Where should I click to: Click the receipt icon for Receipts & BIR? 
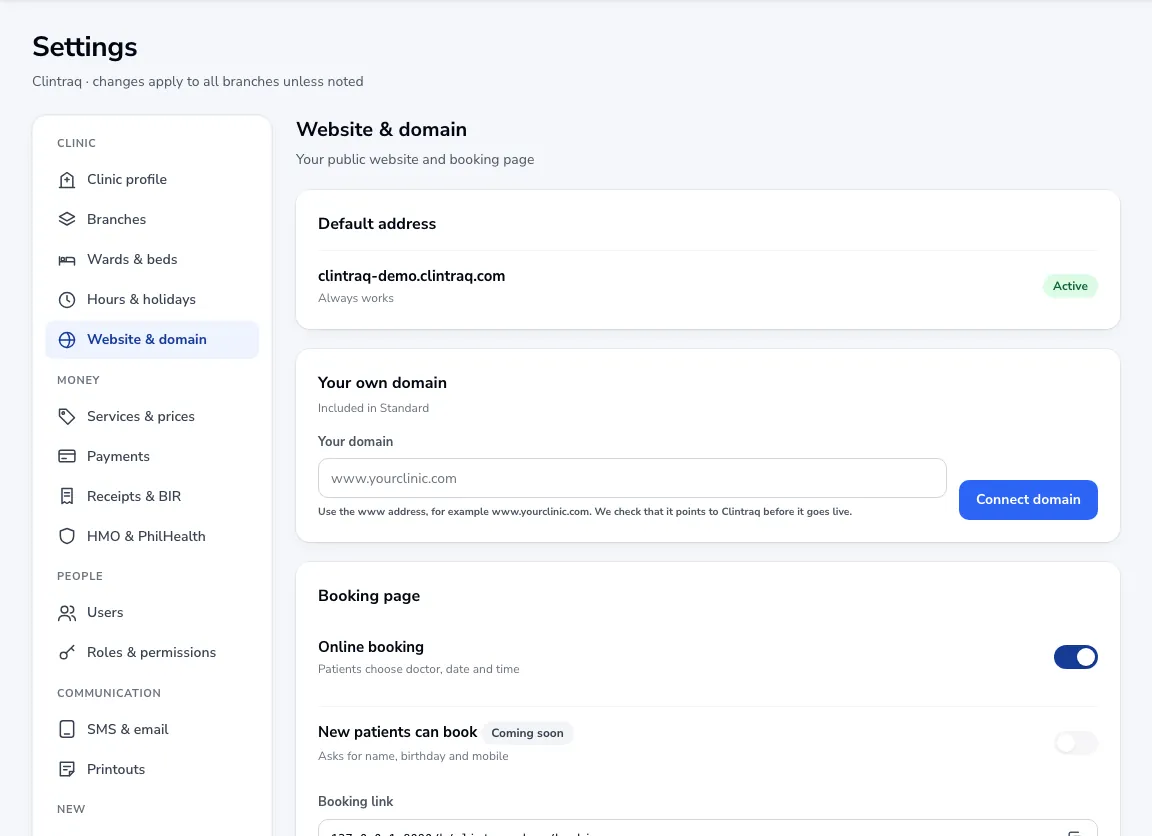(67, 497)
